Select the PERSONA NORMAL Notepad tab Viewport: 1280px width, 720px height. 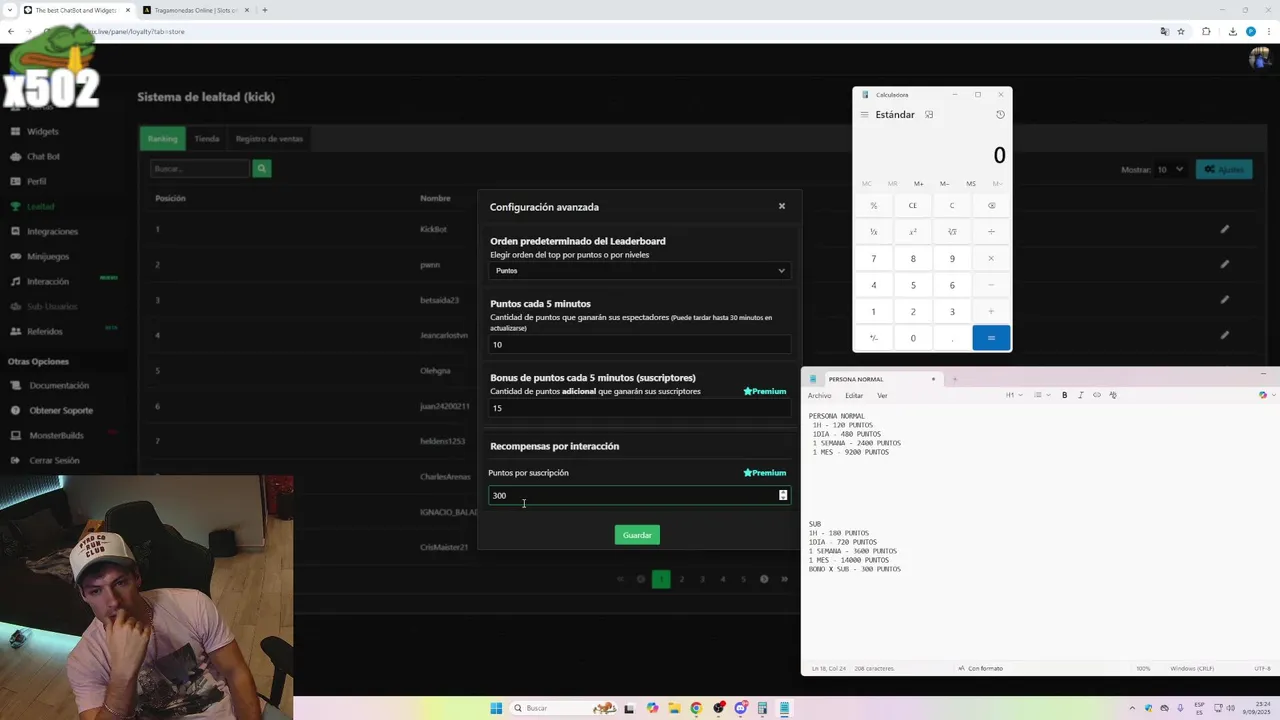(871, 379)
